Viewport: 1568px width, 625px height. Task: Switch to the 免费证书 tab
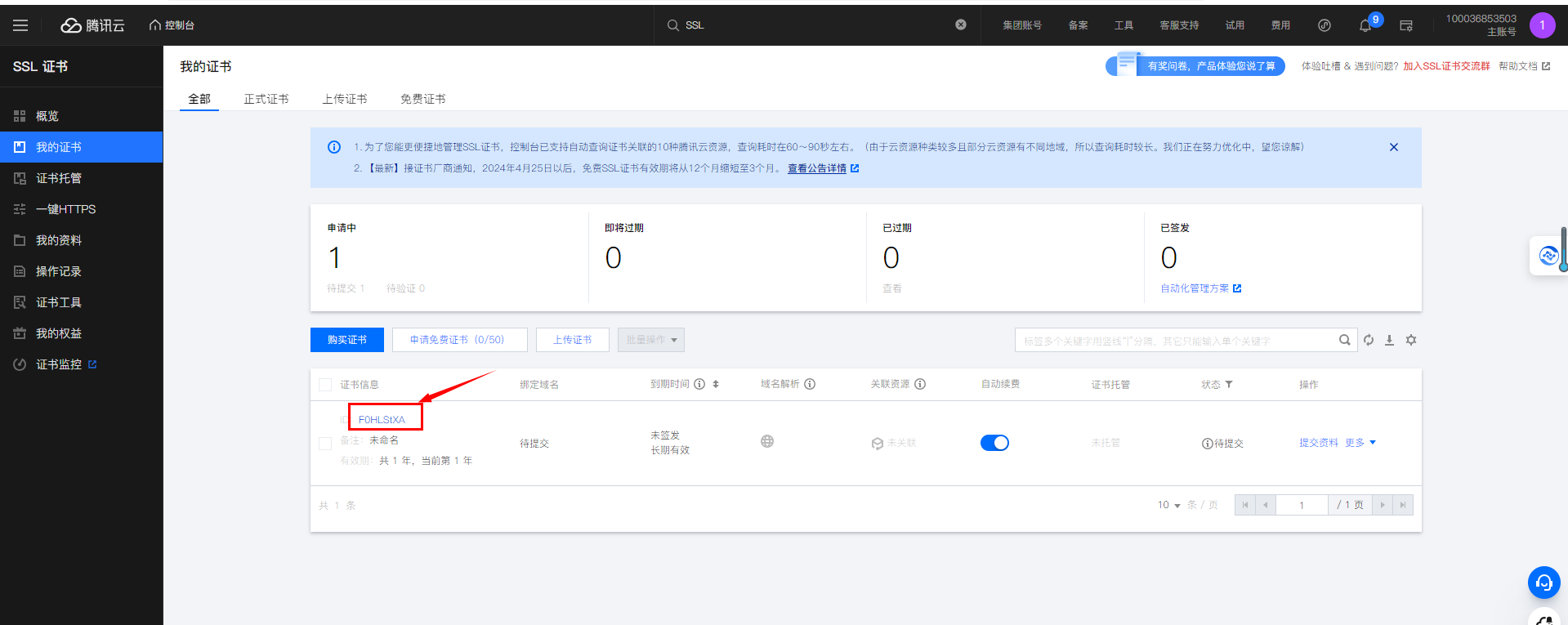click(x=422, y=99)
